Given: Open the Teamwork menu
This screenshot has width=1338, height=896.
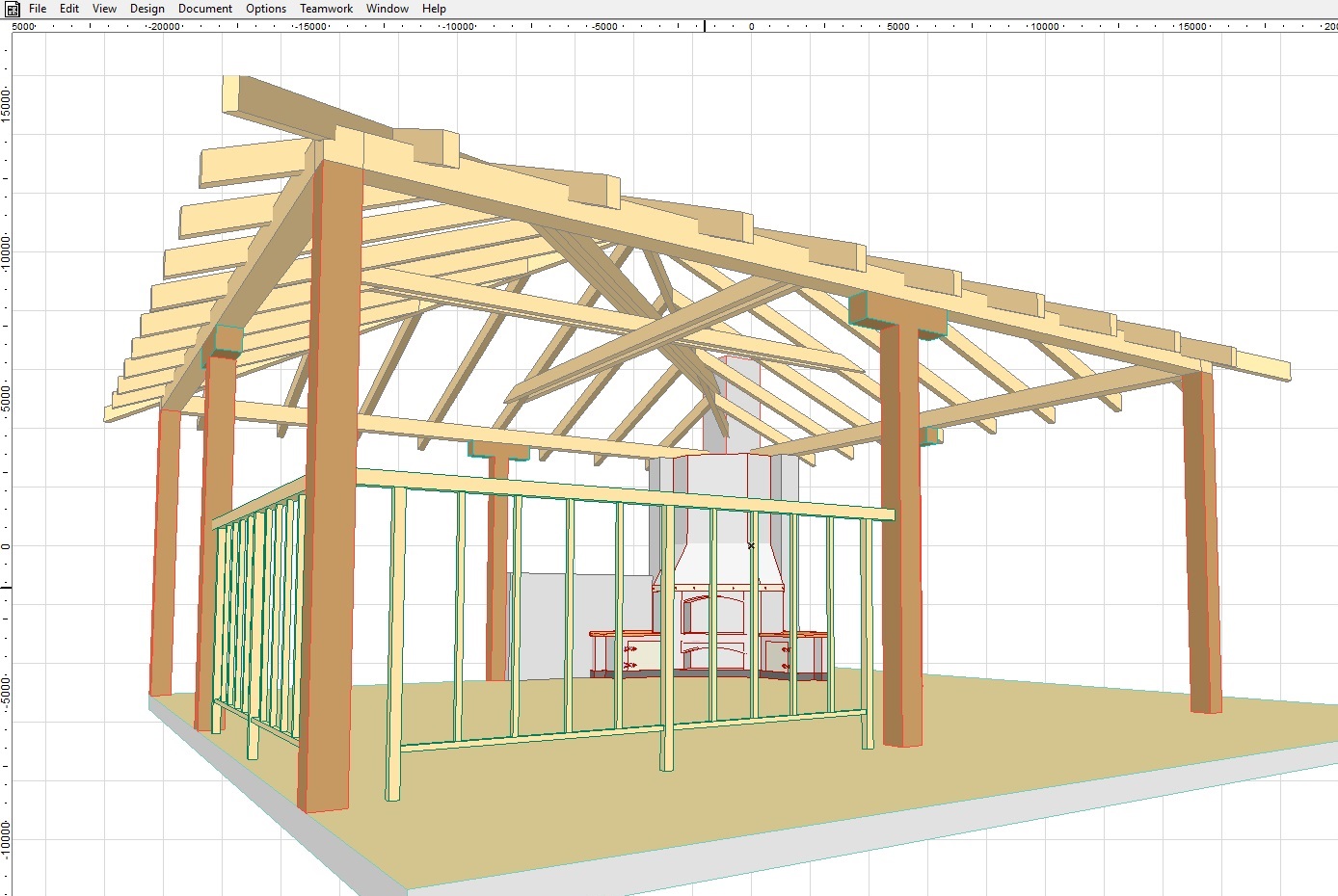Looking at the screenshot, I should coord(326,9).
